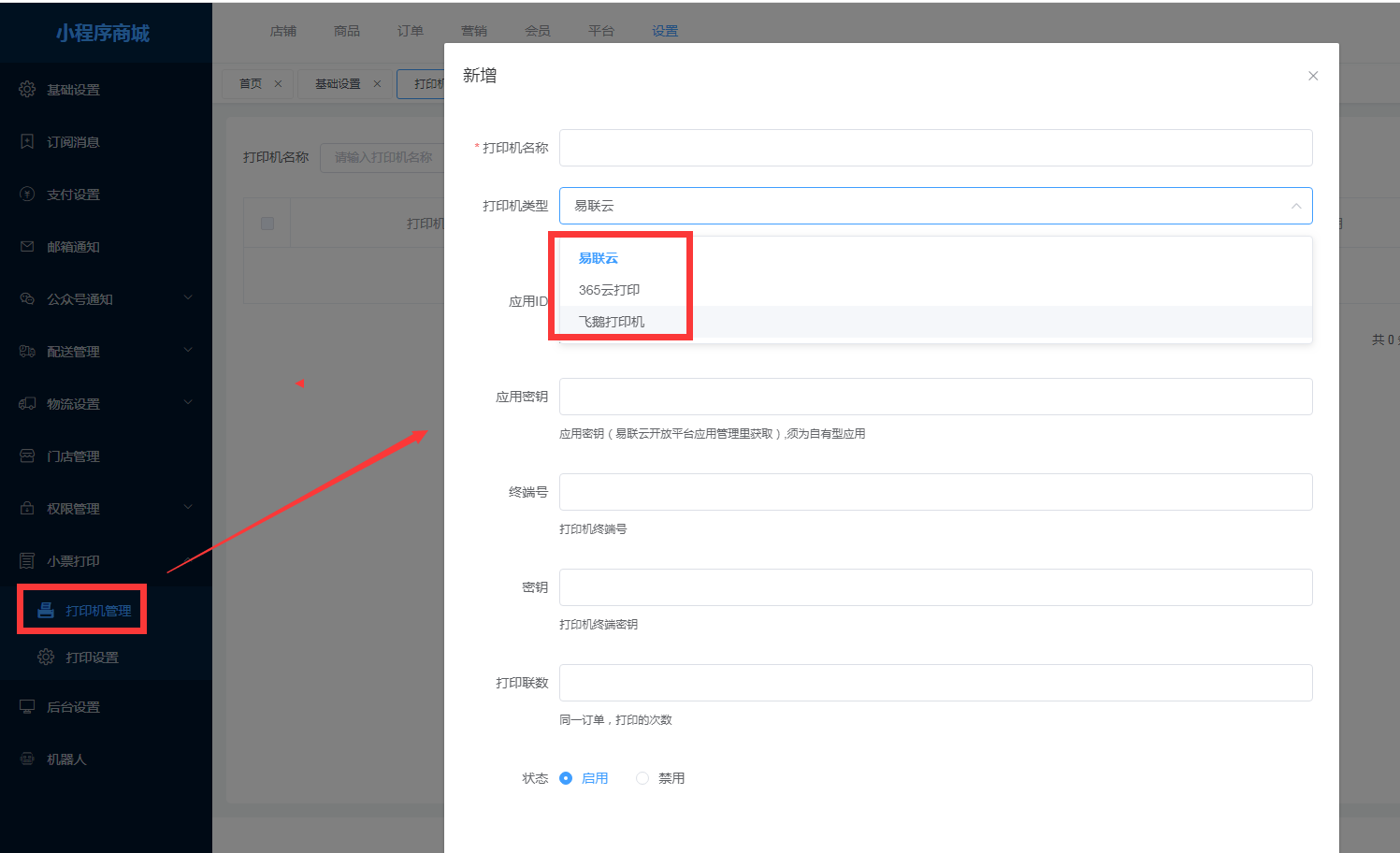Close the 首页 tab using its X
The image size is (1400, 853).
tap(278, 83)
